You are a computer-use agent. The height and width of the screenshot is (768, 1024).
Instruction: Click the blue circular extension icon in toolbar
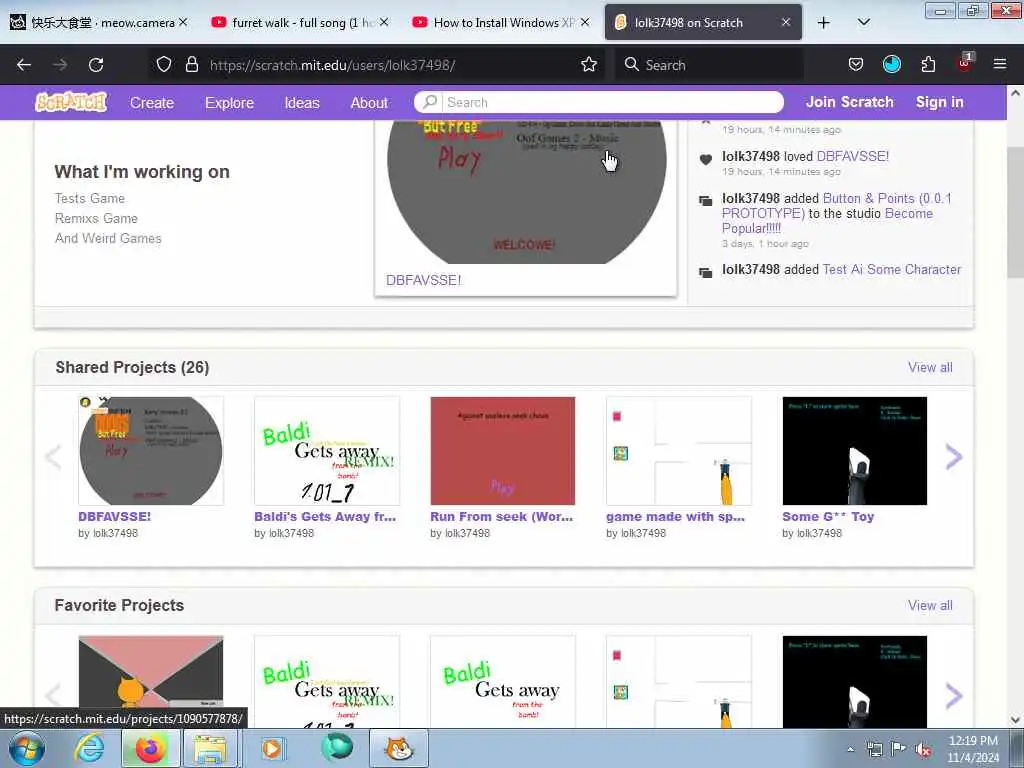tap(891, 64)
